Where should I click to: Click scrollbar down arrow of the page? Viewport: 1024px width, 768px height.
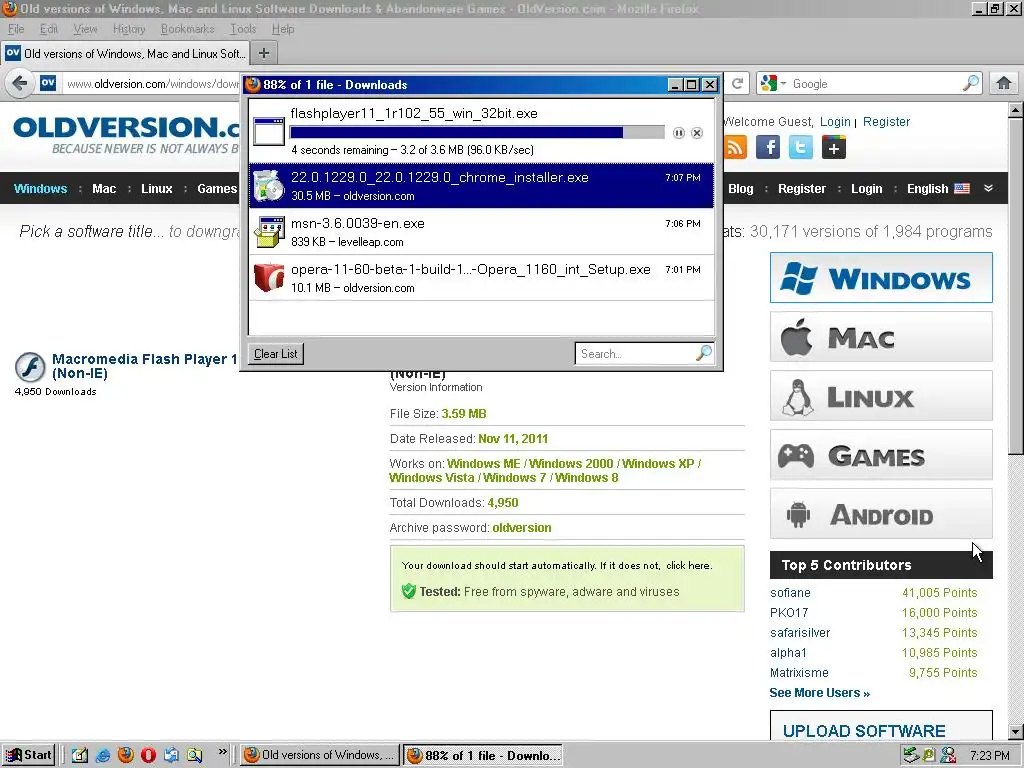tap(1015, 731)
